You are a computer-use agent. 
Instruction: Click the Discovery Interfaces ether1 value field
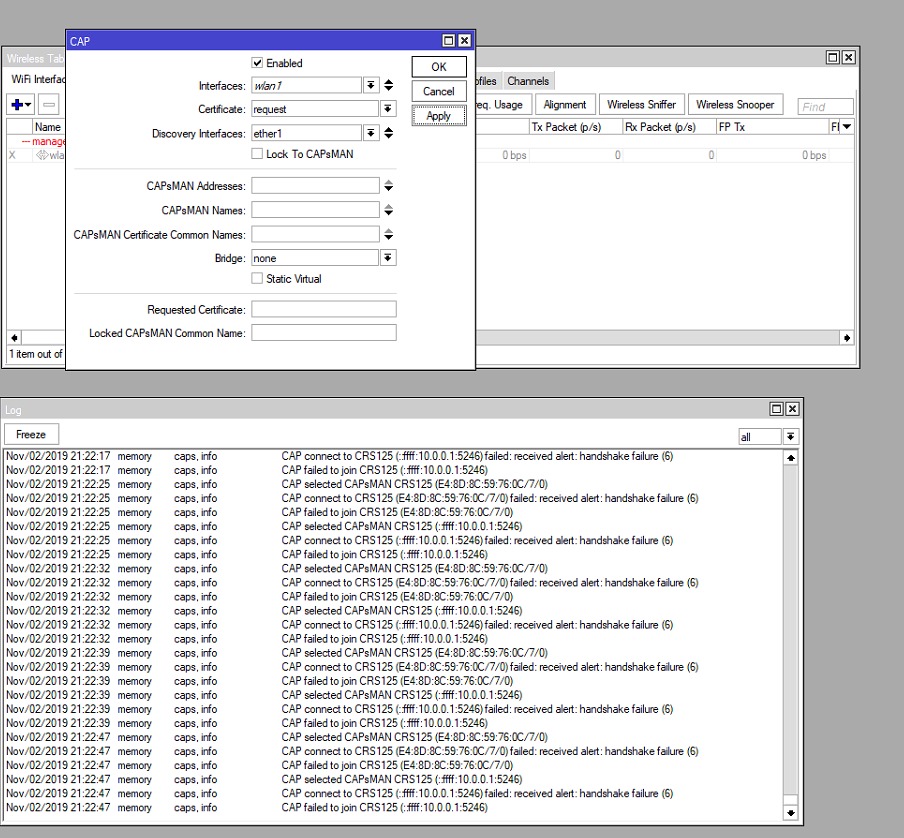point(306,133)
